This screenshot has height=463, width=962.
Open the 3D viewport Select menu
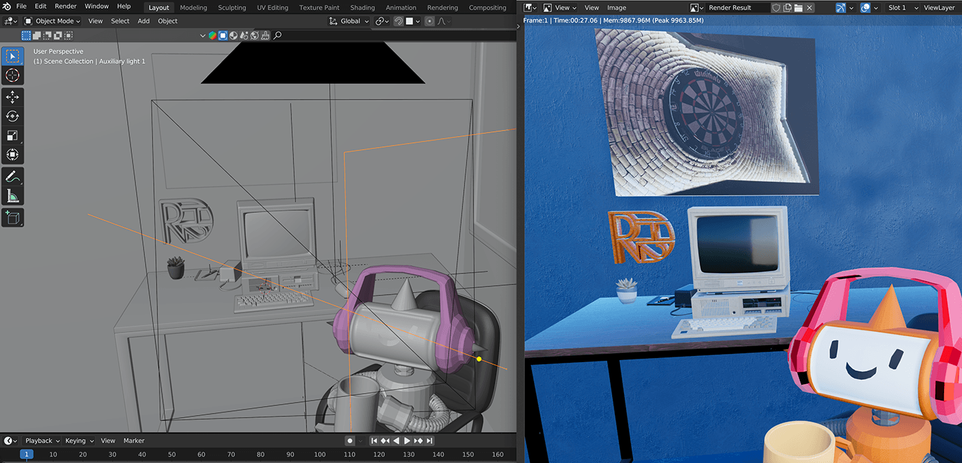point(120,21)
